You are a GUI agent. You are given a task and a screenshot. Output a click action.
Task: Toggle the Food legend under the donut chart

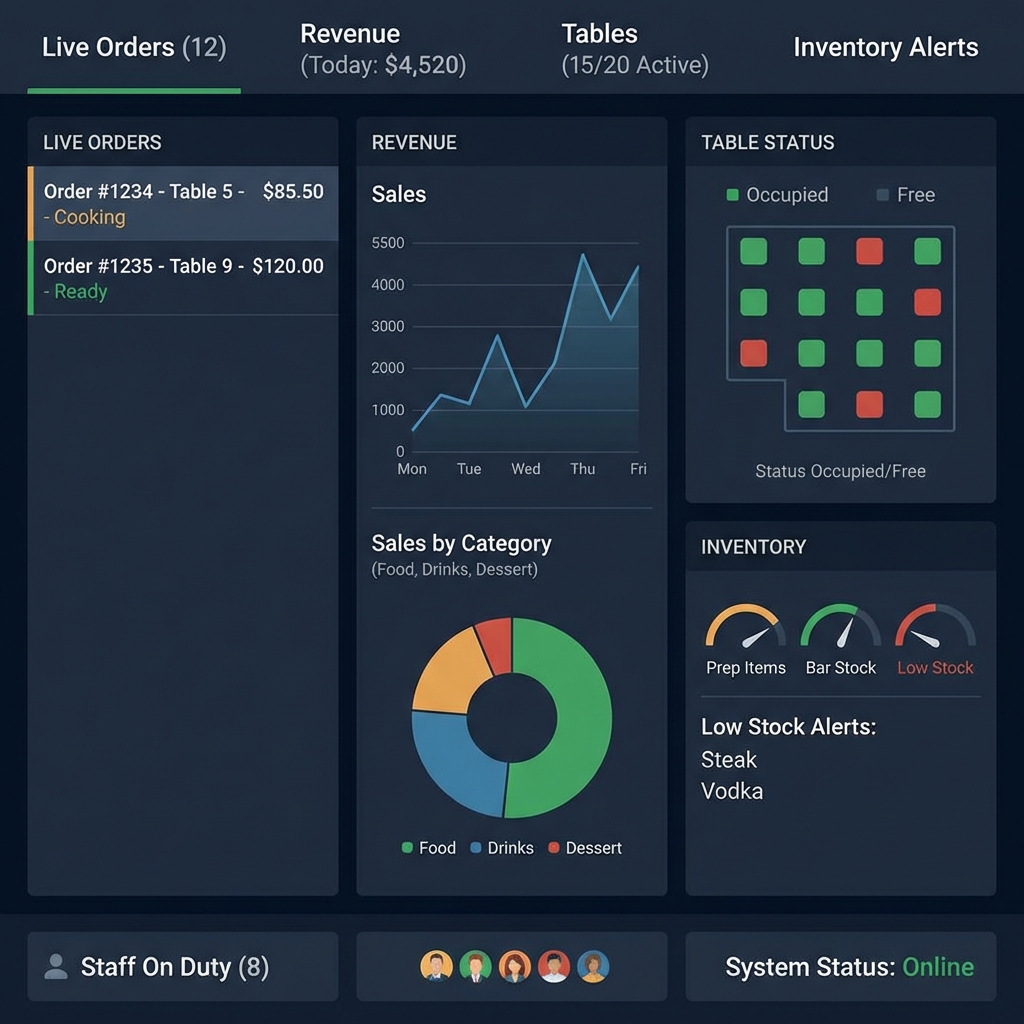click(x=430, y=848)
